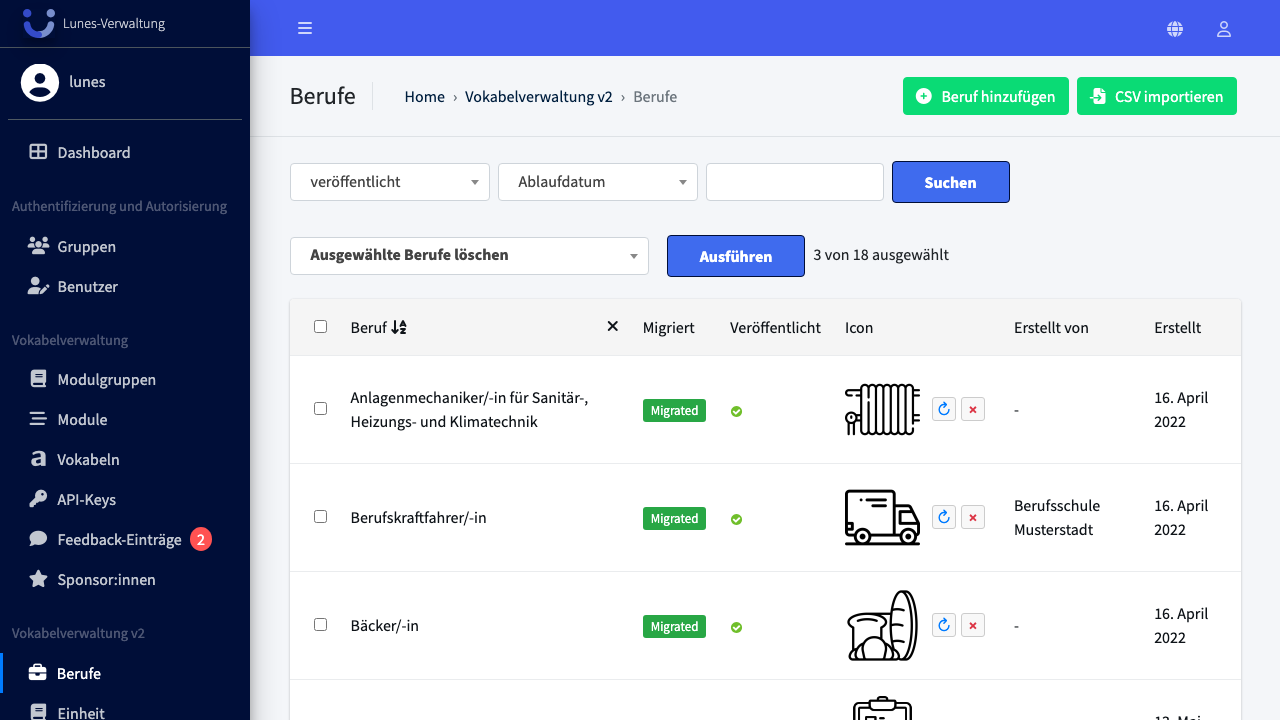Screen dimensions: 1280x720
Task: Click the bread icon thumbnail
Action: coord(882,625)
